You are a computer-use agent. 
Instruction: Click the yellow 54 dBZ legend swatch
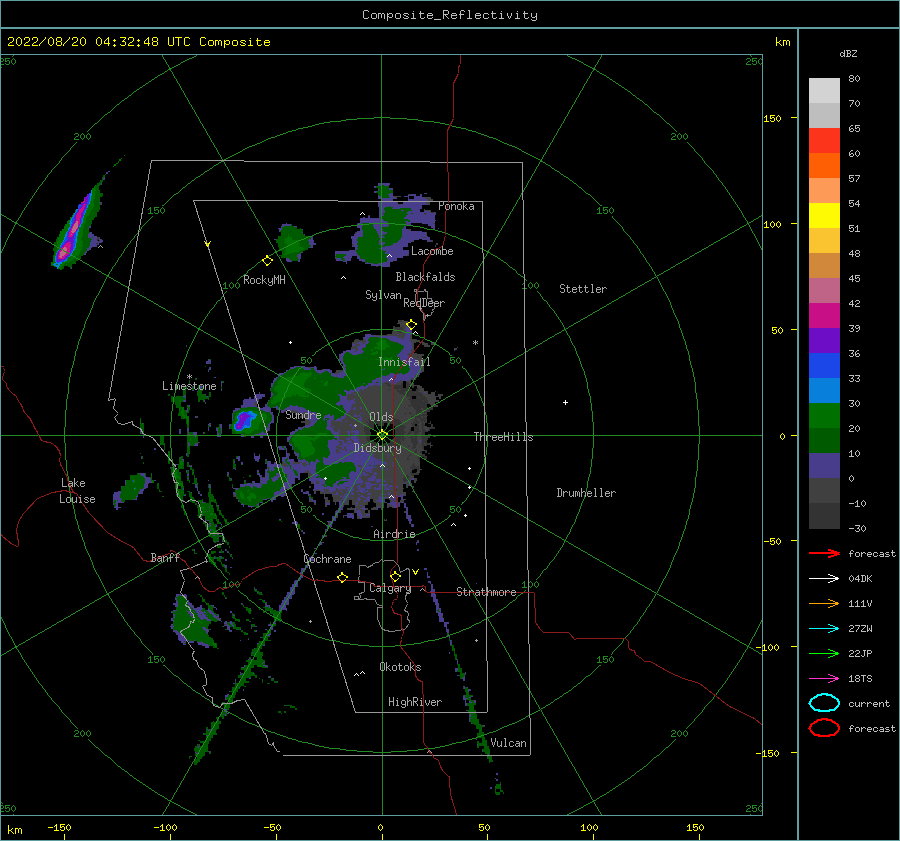coord(824,215)
